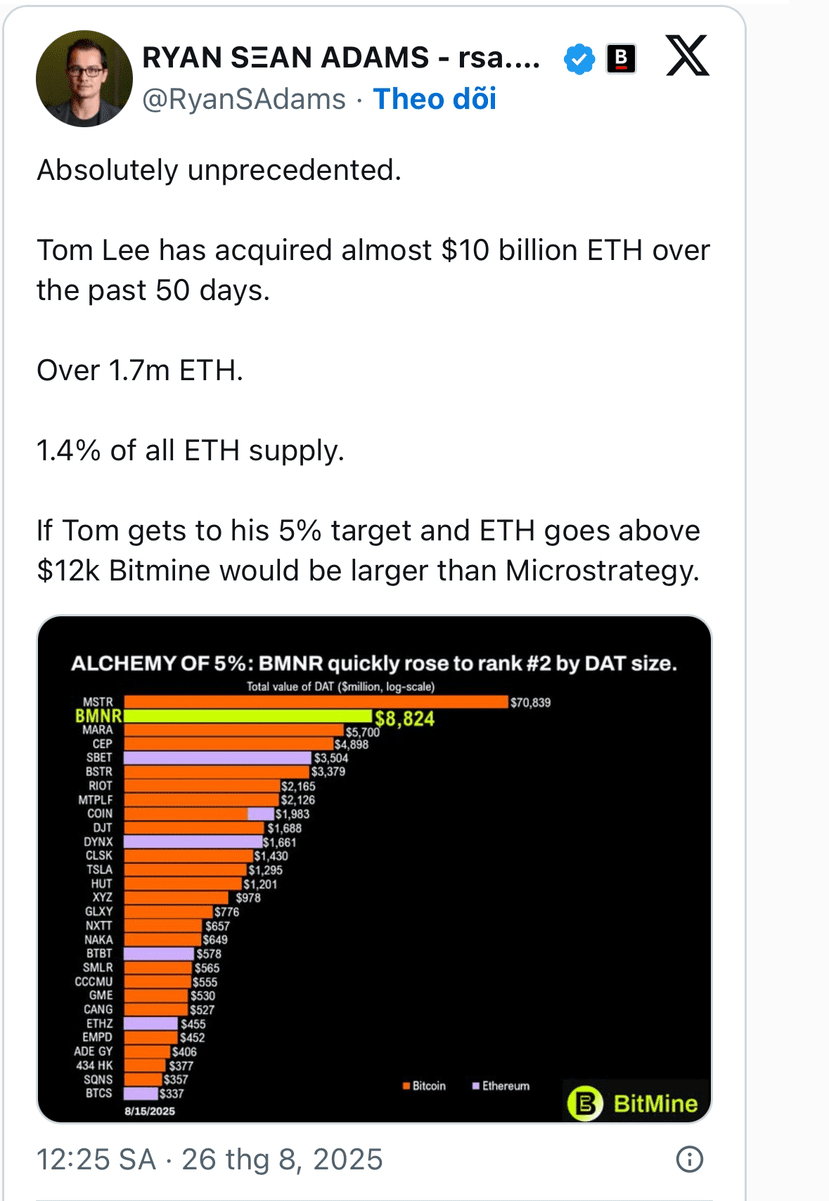Click the BitMine logo in chart
This screenshot has width=829, height=1201.
pos(635,1104)
